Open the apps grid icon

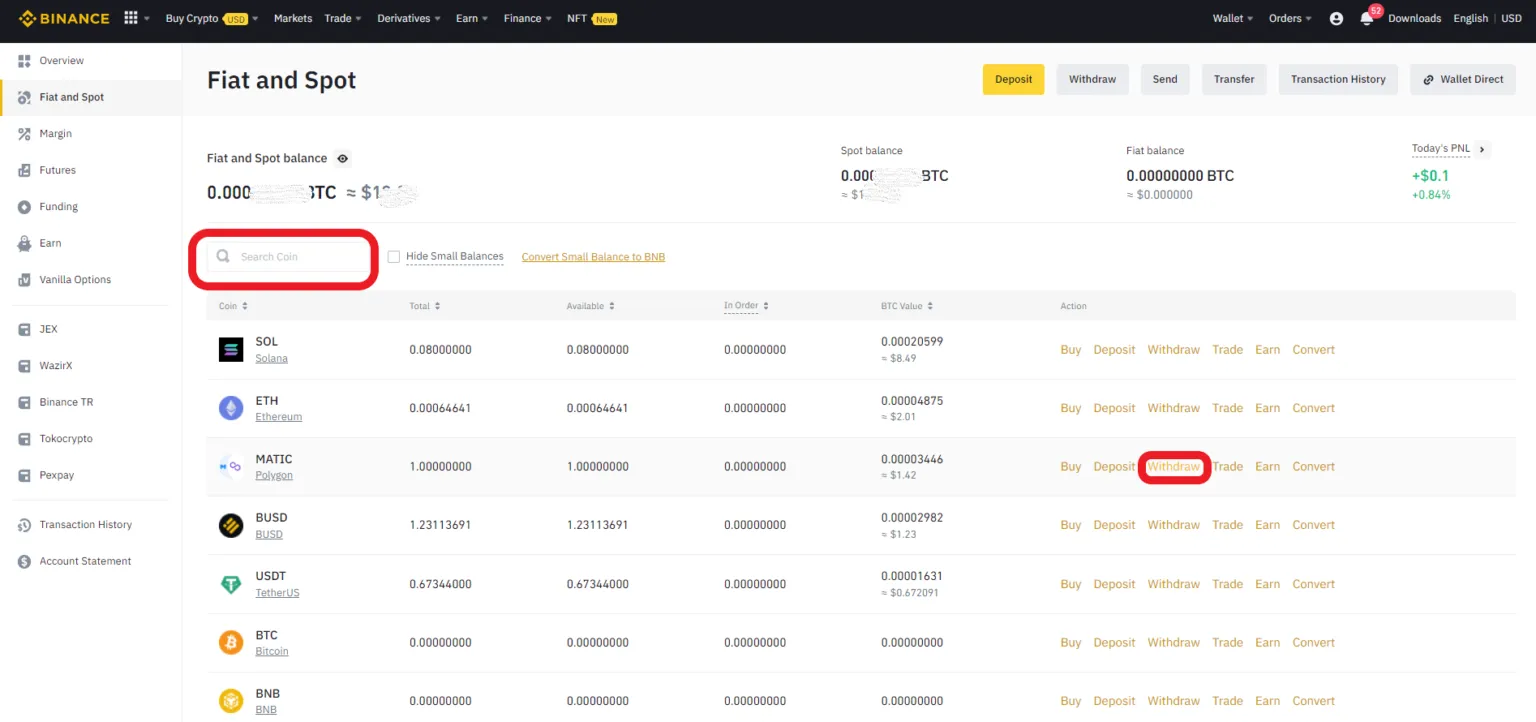[x=131, y=18]
